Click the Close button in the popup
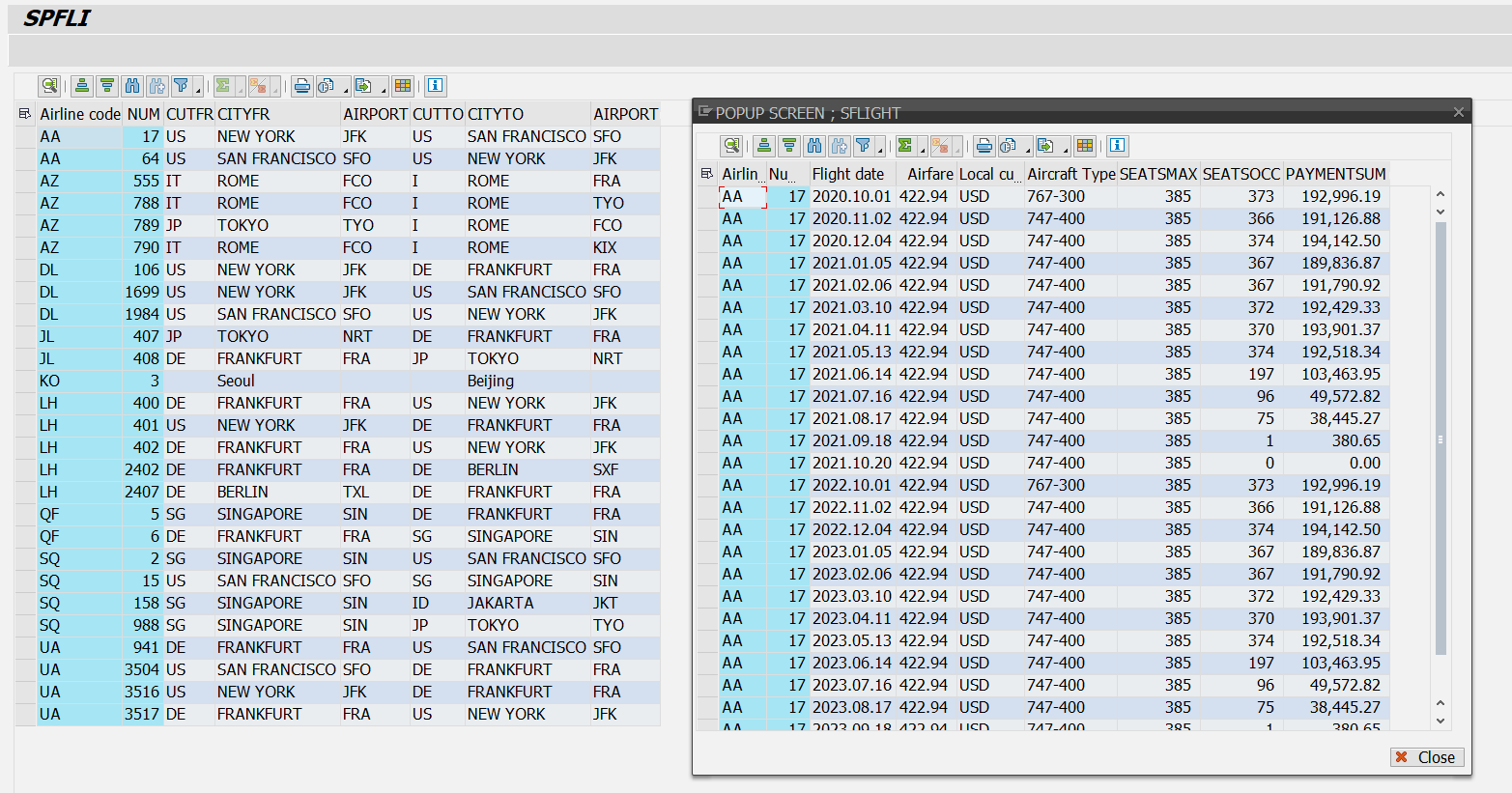The height and width of the screenshot is (793, 1512). coord(1427,757)
